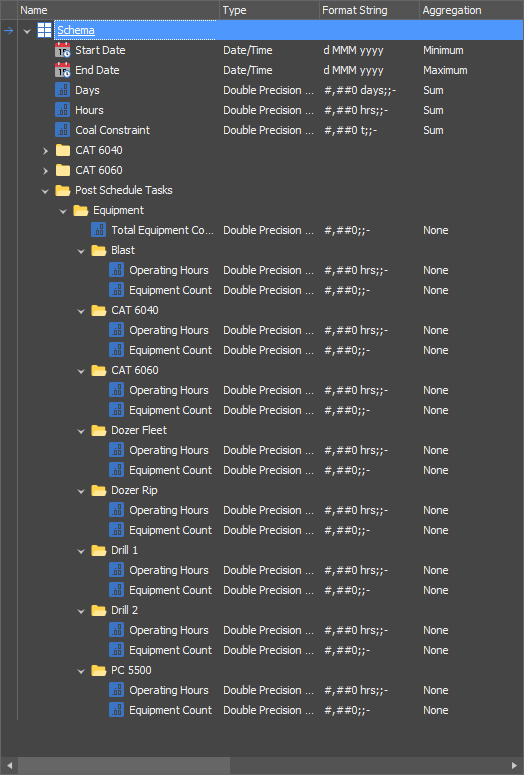
Task: Collapse the Post Schedule Tasks folder
Action: click(45, 191)
